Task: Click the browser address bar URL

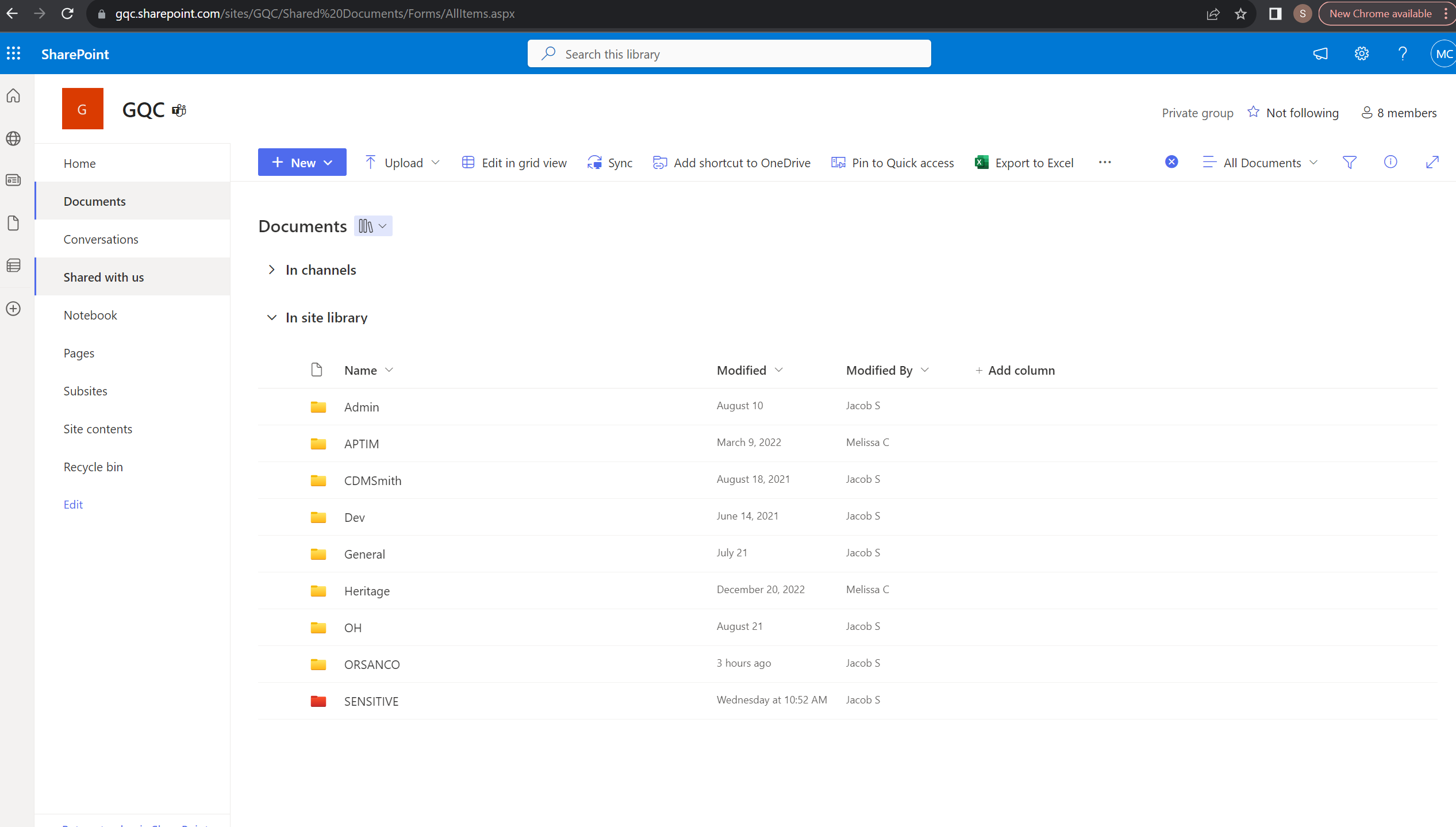Action: coord(314,14)
